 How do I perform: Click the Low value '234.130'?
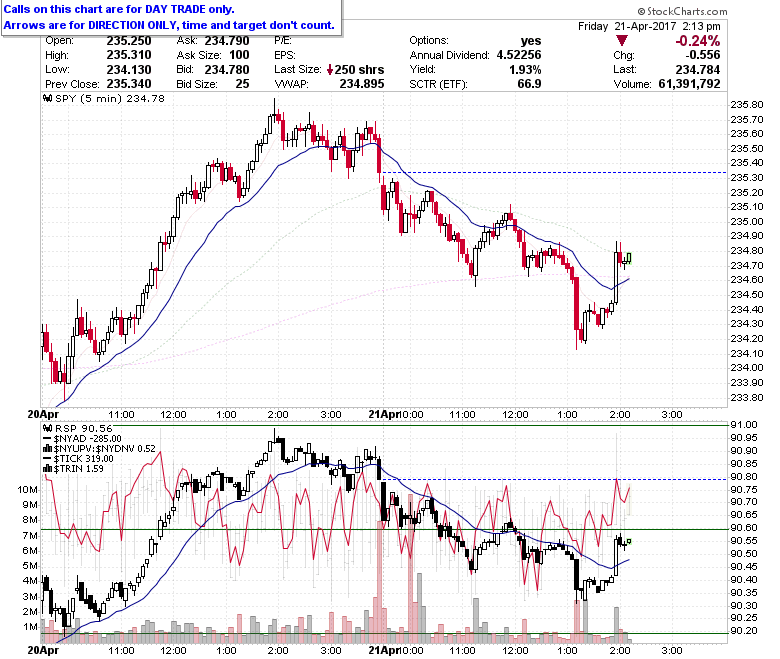[129, 70]
